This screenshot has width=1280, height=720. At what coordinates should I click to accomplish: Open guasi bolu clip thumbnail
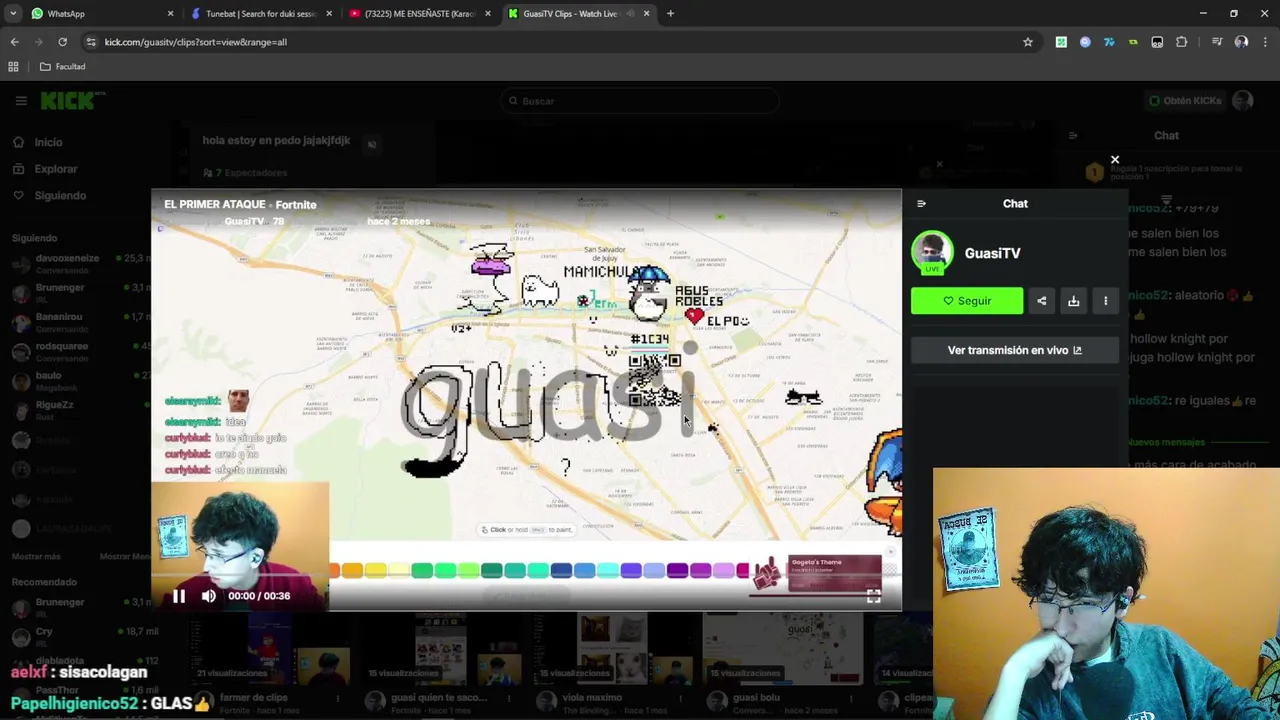784,646
